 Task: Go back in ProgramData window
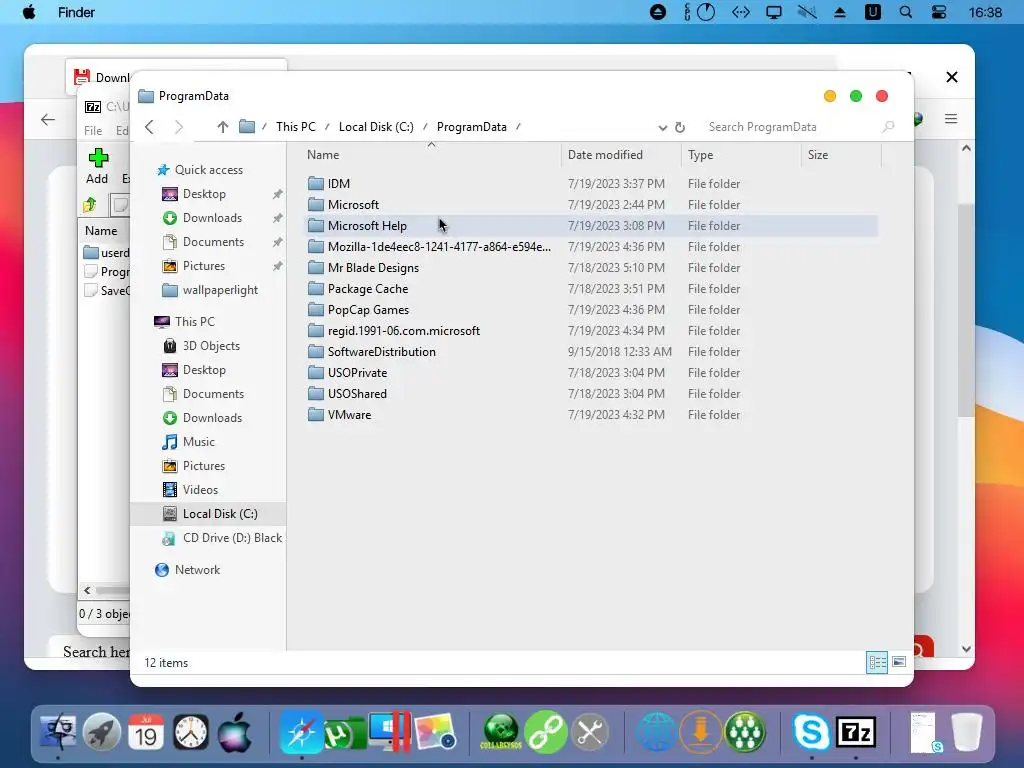[150, 127]
